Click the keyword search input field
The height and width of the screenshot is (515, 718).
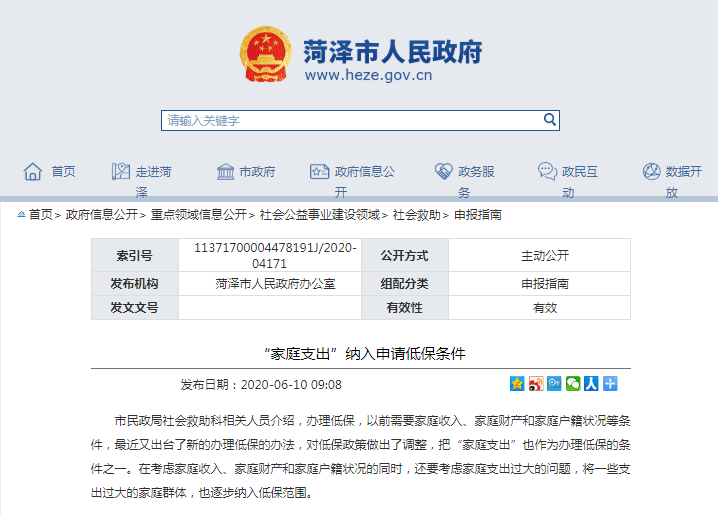pos(360,121)
